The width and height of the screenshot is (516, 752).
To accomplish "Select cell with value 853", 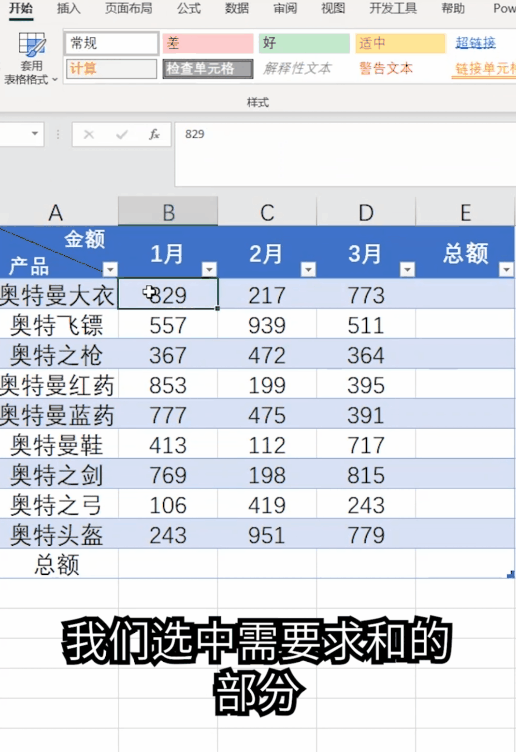I will pos(168,385).
